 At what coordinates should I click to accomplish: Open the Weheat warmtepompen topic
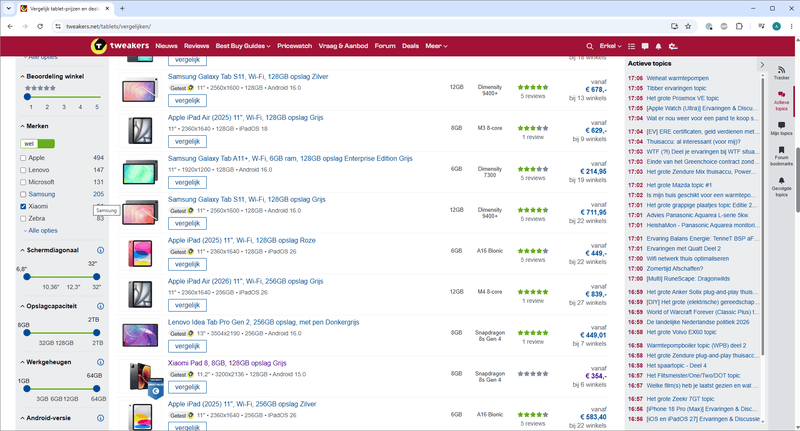tap(678, 79)
